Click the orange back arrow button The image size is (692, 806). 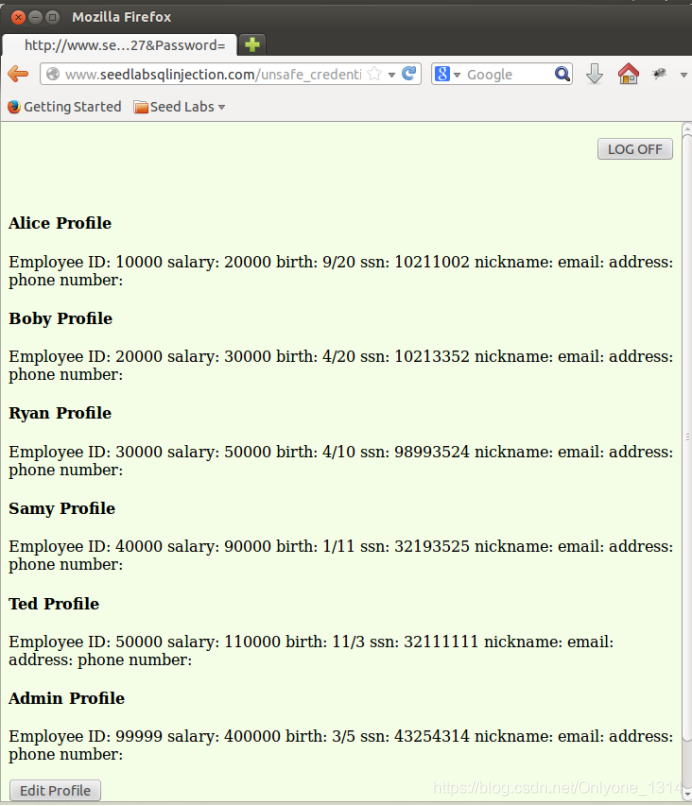click(x=18, y=74)
